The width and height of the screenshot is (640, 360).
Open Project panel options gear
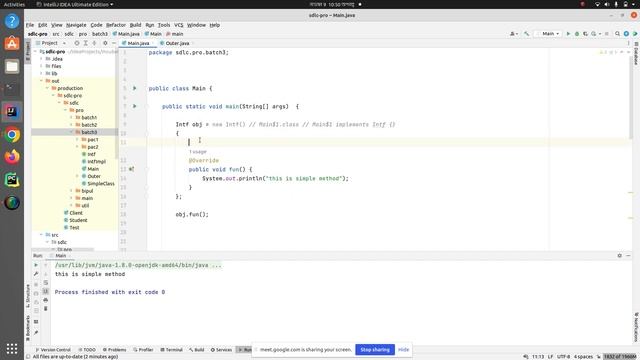point(105,43)
